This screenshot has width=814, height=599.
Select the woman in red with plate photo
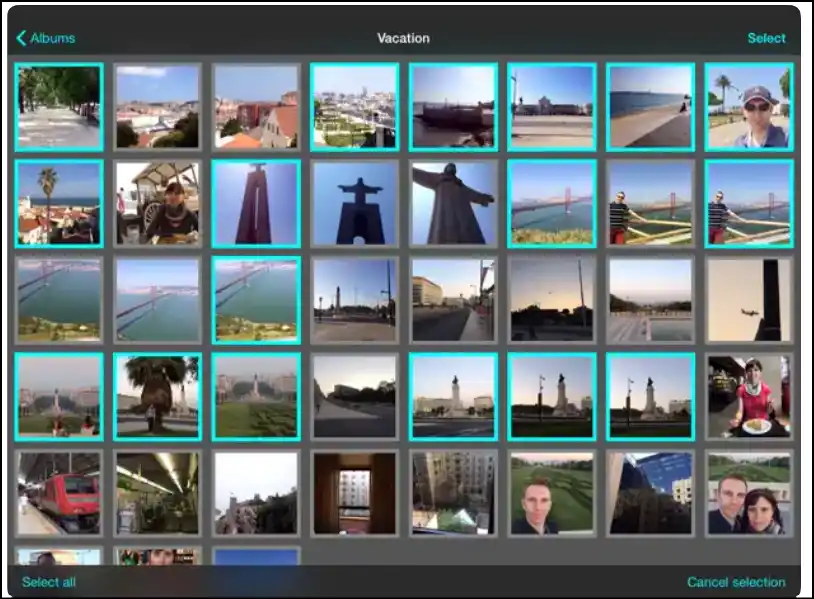(749, 397)
